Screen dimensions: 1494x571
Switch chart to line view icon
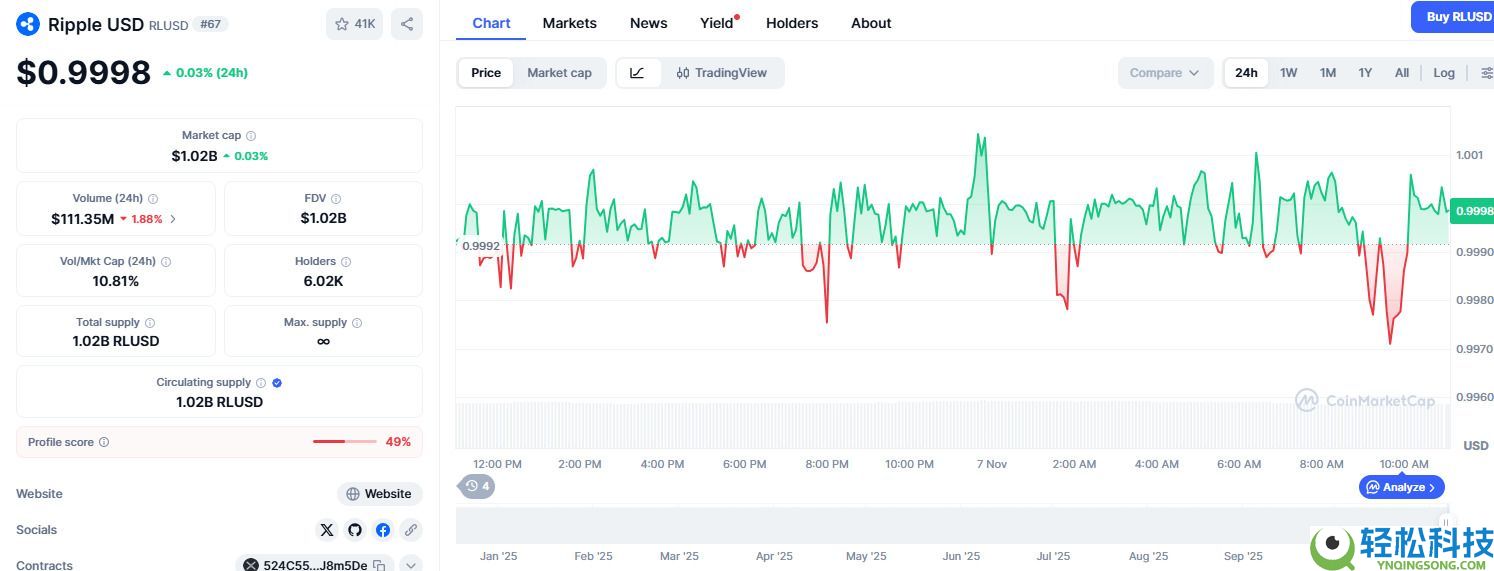click(x=637, y=73)
